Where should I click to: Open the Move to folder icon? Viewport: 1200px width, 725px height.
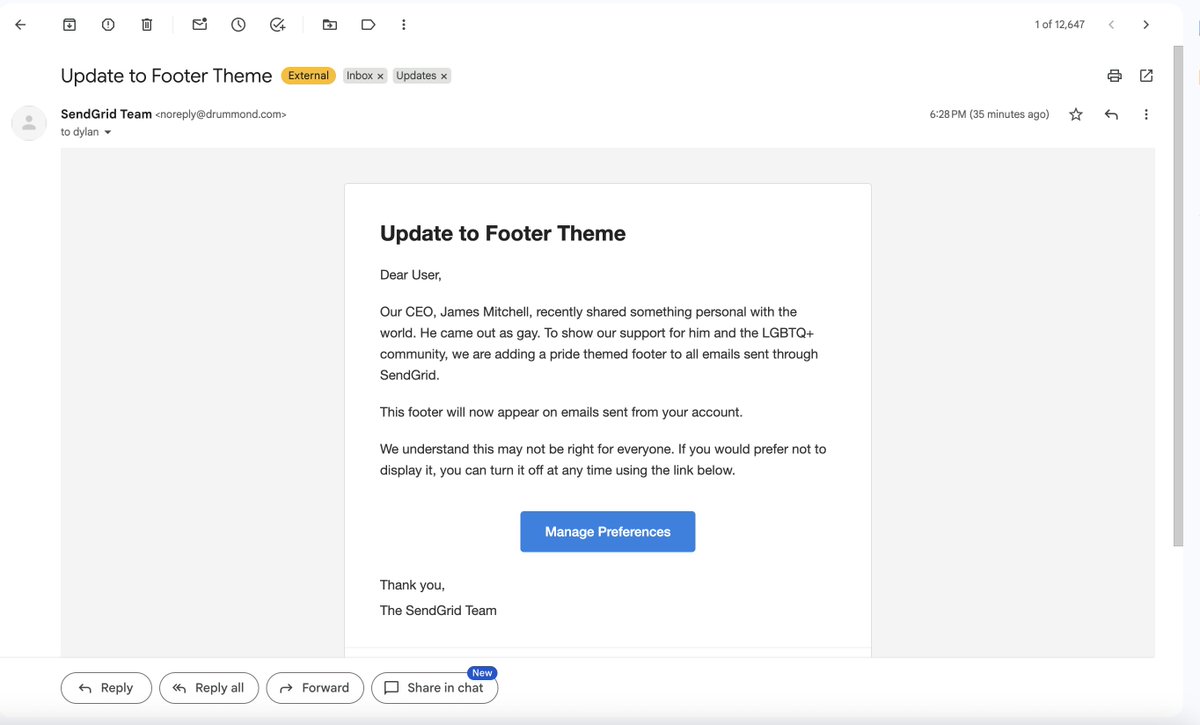[330, 24]
